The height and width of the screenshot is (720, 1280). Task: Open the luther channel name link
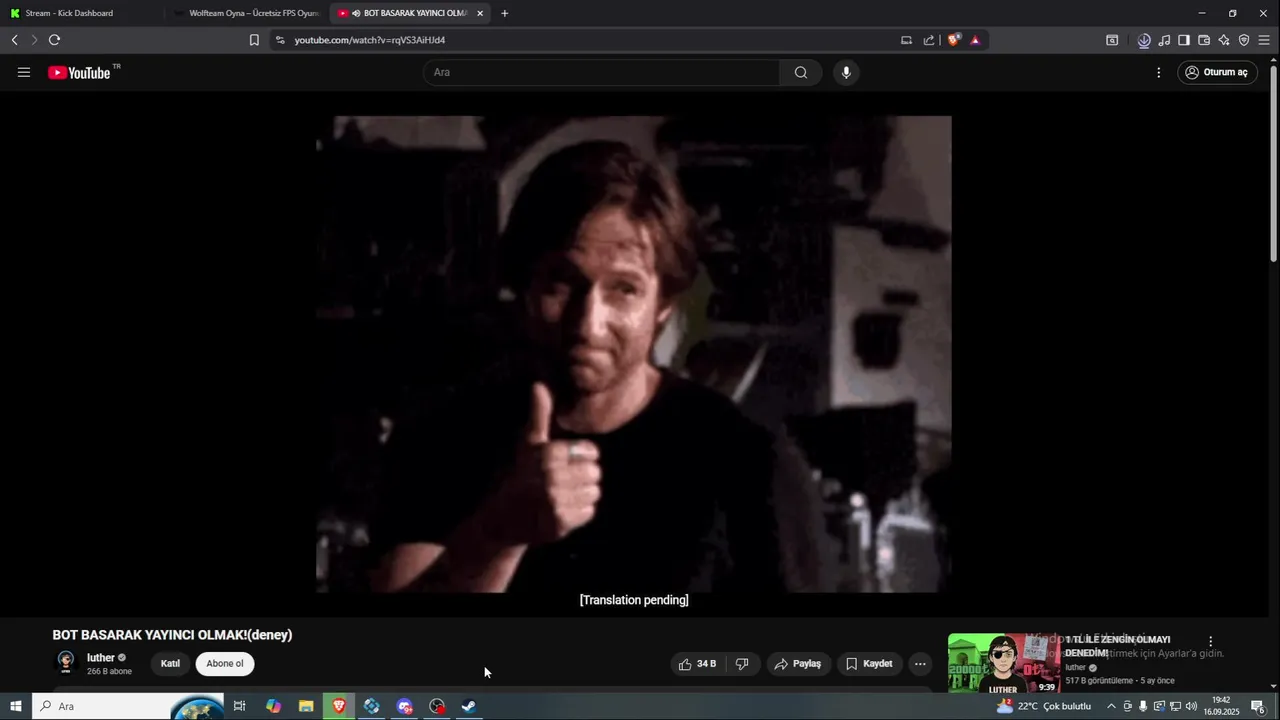[x=101, y=657]
